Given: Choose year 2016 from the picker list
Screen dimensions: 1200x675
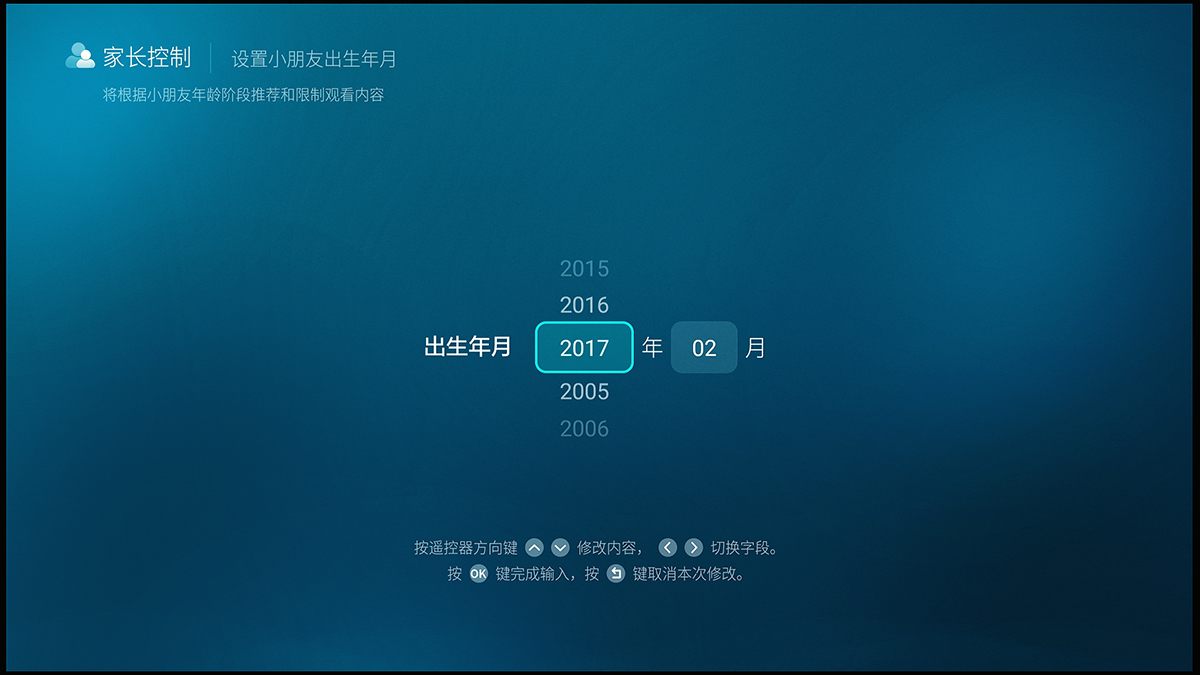Looking at the screenshot, I should [x=583, y=305].
